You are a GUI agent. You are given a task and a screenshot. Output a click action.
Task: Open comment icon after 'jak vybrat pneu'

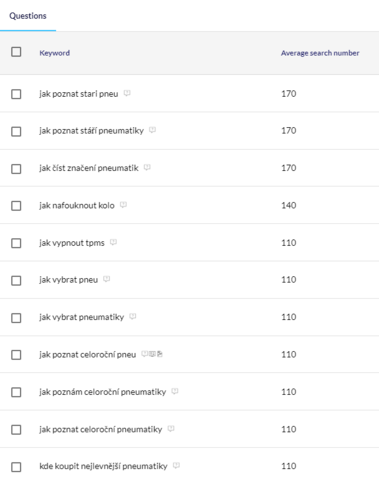pyautogui.click(x=107, y=279)
